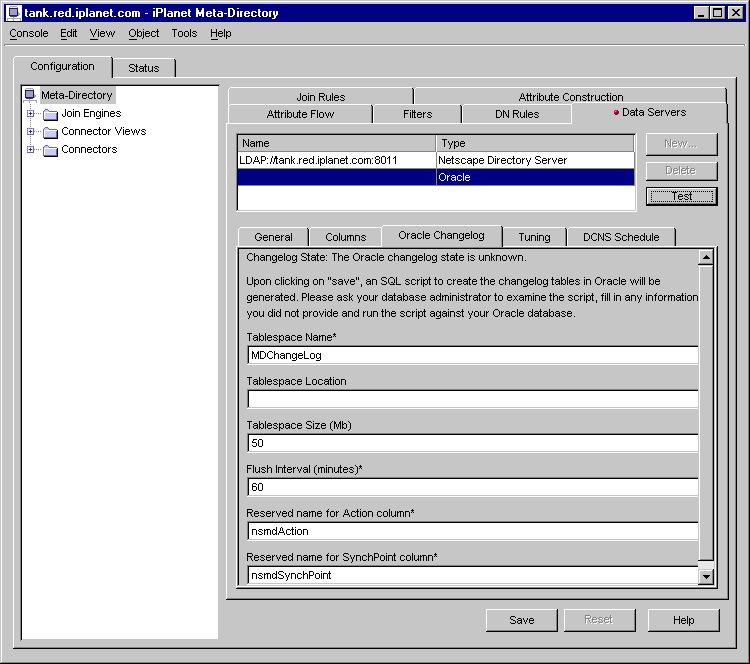Open the Tuning sub-tab
This screenshot has width=750, height=664.
tap(534, 237)
